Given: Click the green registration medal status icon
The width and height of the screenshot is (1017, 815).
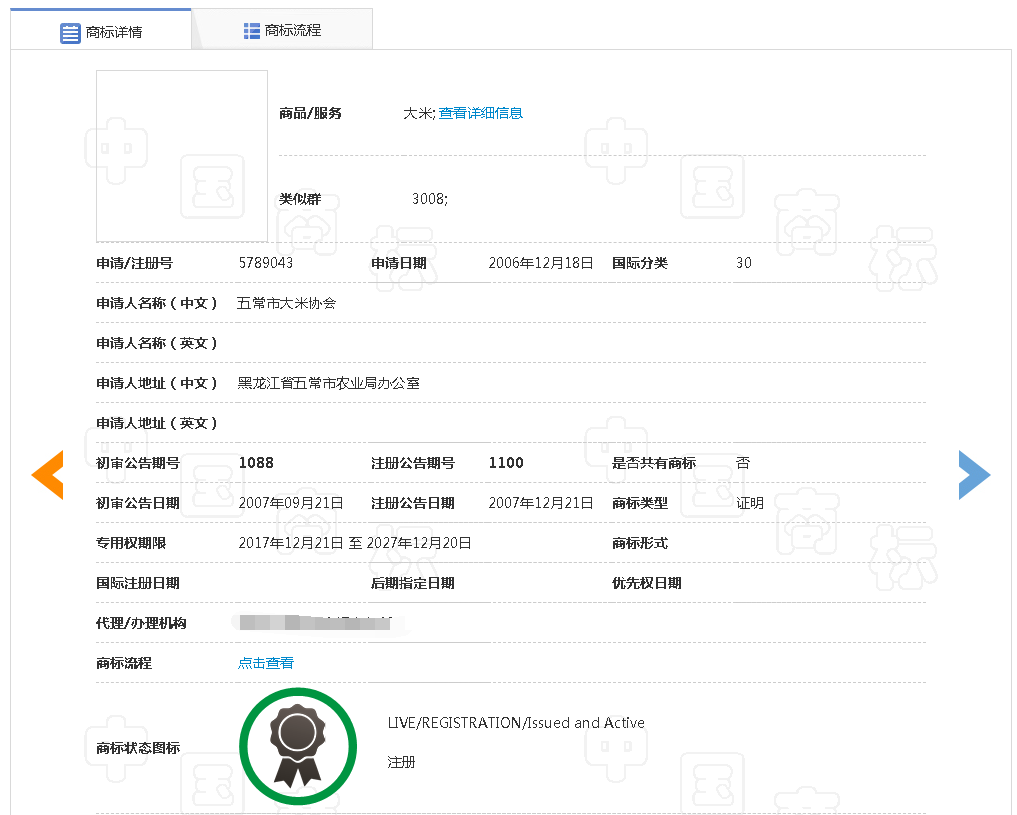Looking at the screenshot, I should coord(298,746).
